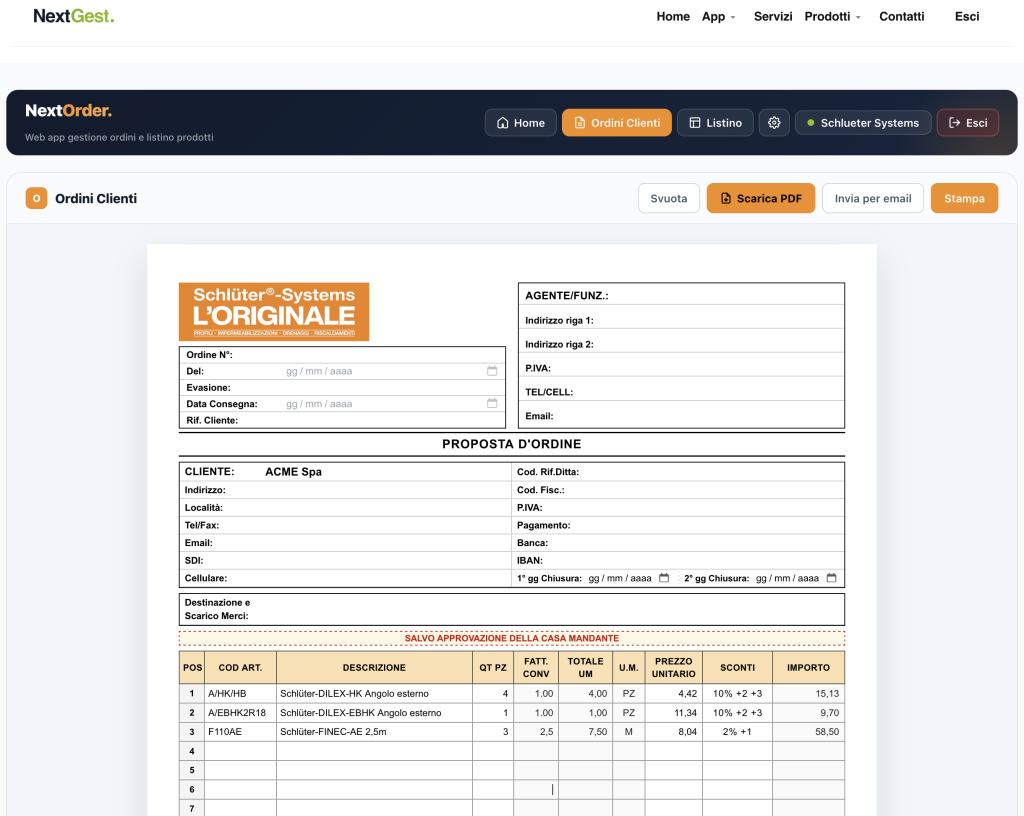Open calendar picker for Data Consegna
The width and height of the screenshot is (1024, 816).
[x=492, y=403]
